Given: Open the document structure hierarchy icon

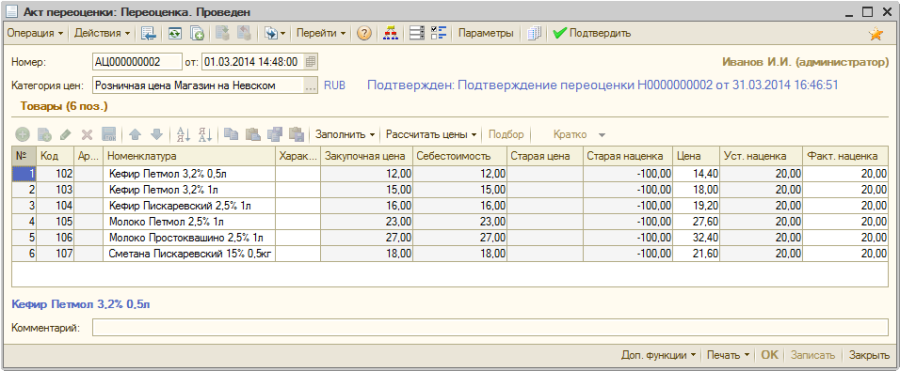Looking at the screenshot, I should (x=390, y=33).
